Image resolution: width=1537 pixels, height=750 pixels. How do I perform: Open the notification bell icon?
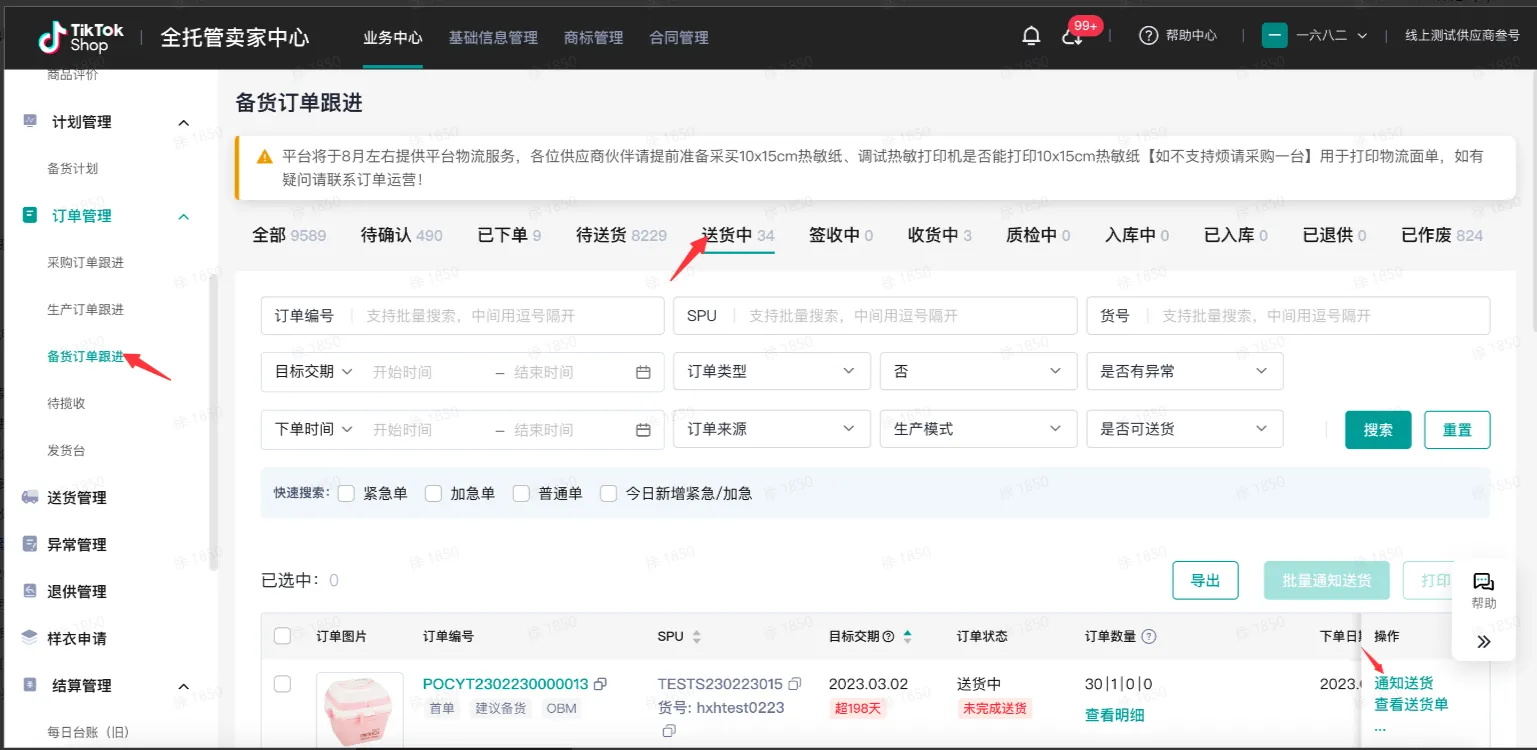click(x=1031, y=36)
